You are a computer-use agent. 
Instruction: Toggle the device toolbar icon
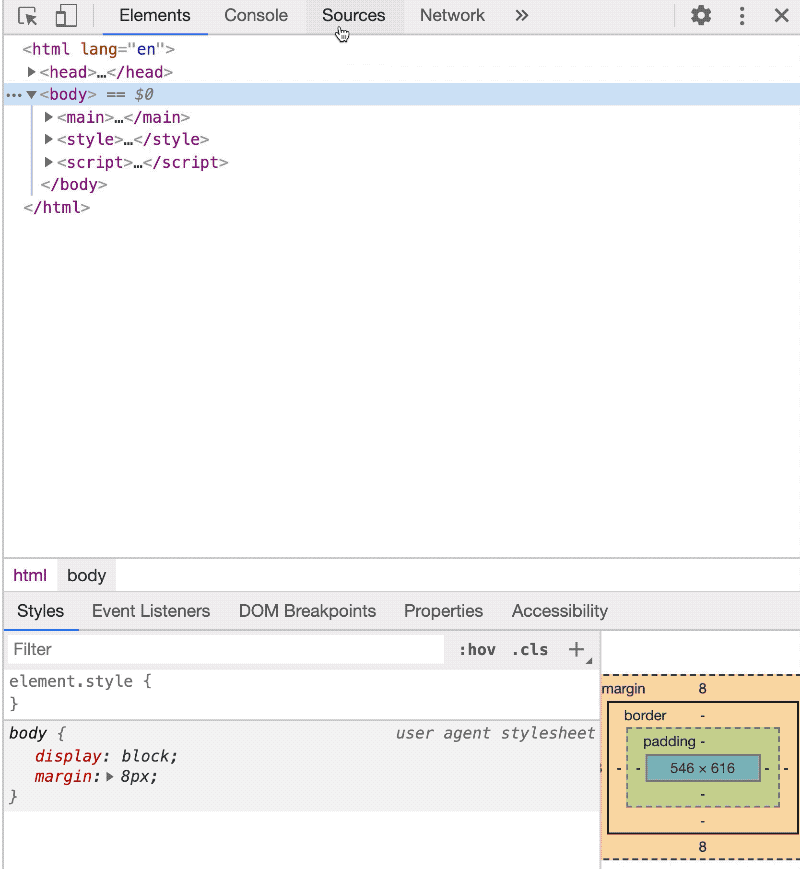tap(66, 16)
